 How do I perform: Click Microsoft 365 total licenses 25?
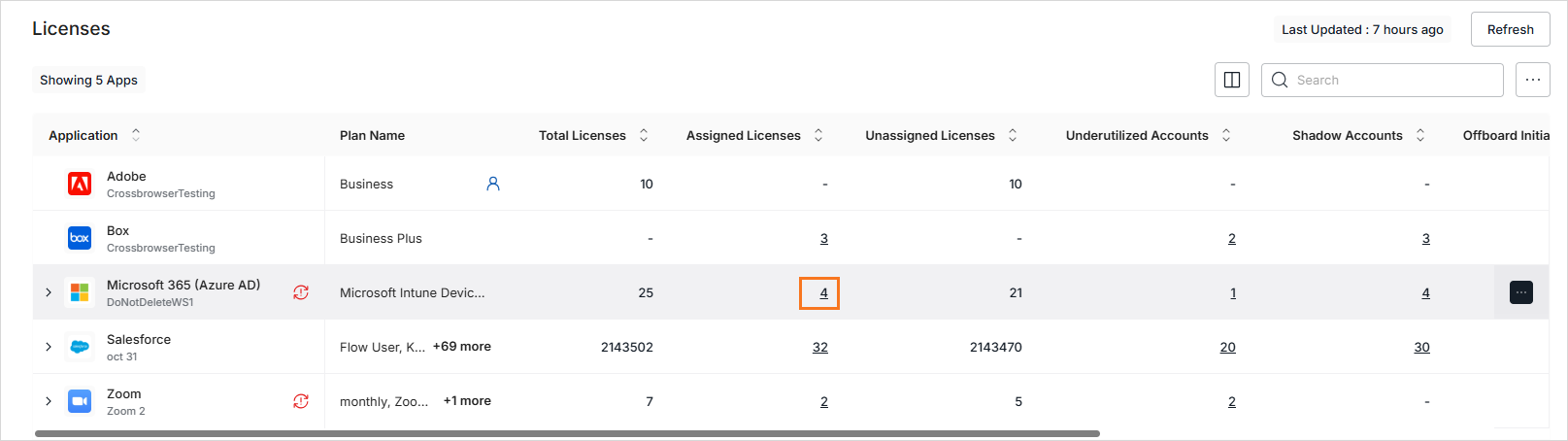click(646, 292)
